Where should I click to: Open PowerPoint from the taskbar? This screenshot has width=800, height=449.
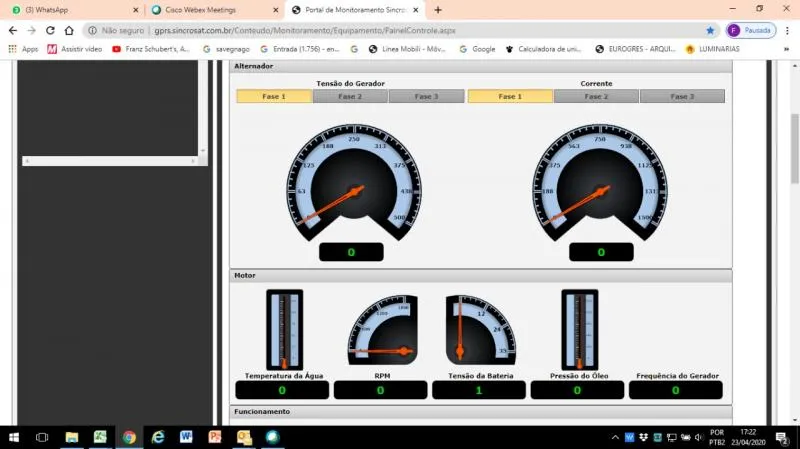point(215,437)
